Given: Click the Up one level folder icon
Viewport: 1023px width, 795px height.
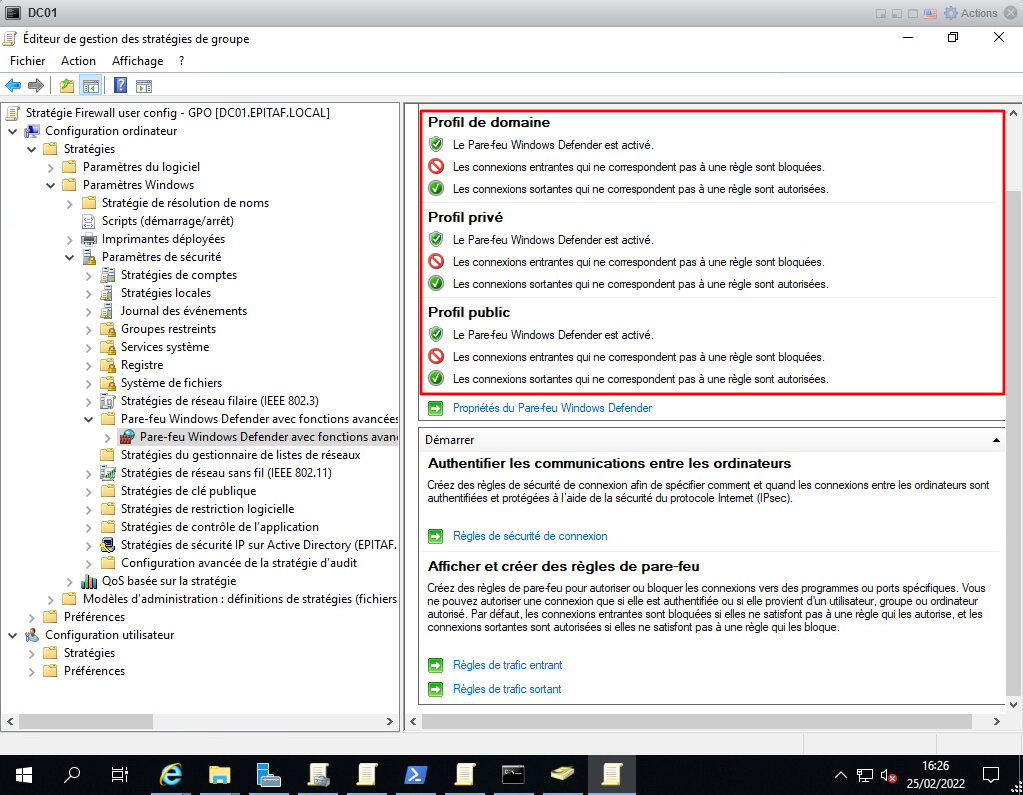Looking at the screenshot, I should pos(66,85).
